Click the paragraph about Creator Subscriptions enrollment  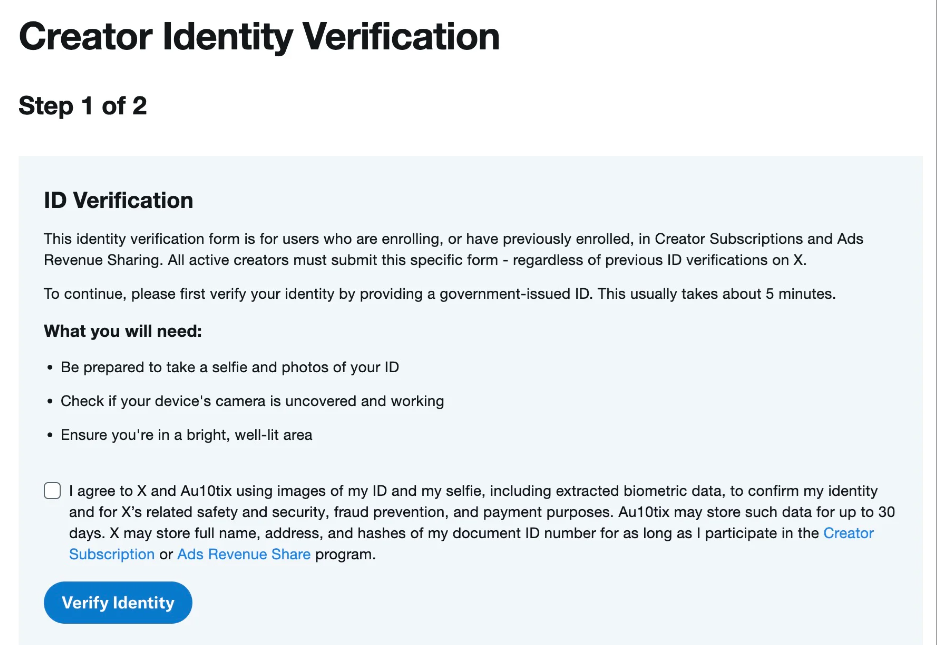pos(454,249)
